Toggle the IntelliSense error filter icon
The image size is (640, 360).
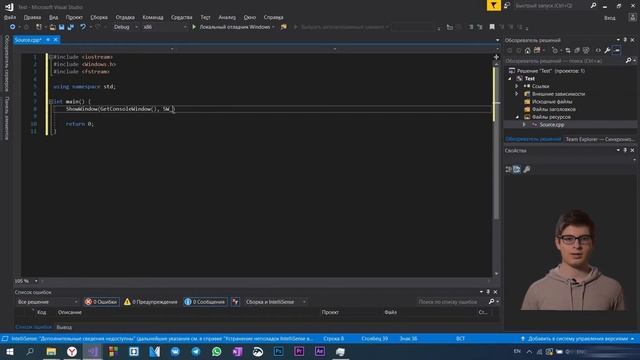click(236, 302)
